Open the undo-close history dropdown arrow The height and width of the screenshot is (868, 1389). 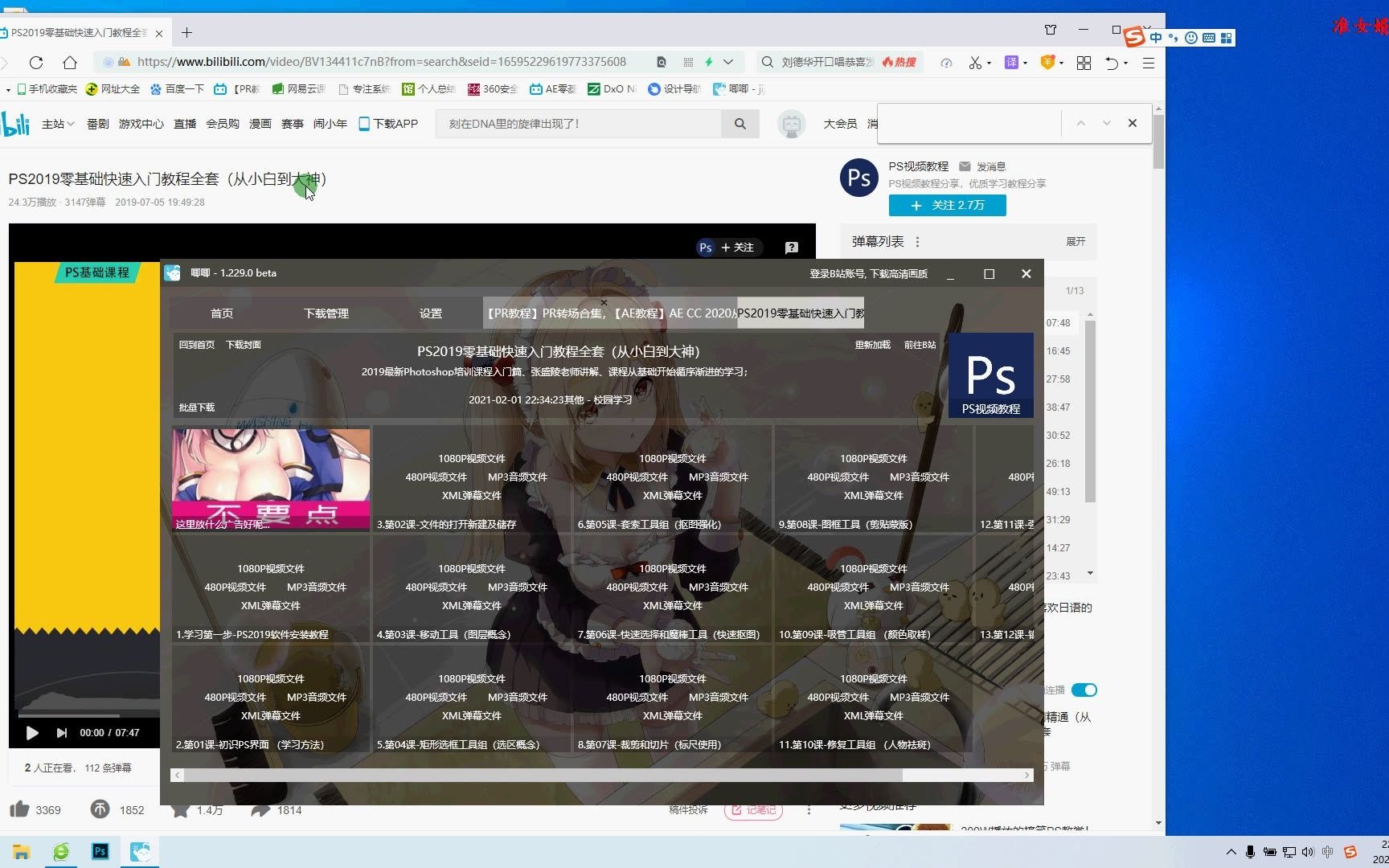[1126, 63]
